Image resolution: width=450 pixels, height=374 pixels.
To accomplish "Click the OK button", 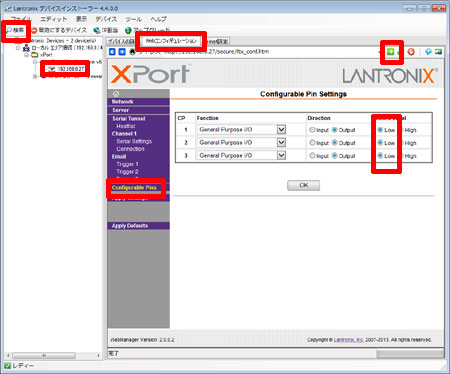I will point(303,185).
